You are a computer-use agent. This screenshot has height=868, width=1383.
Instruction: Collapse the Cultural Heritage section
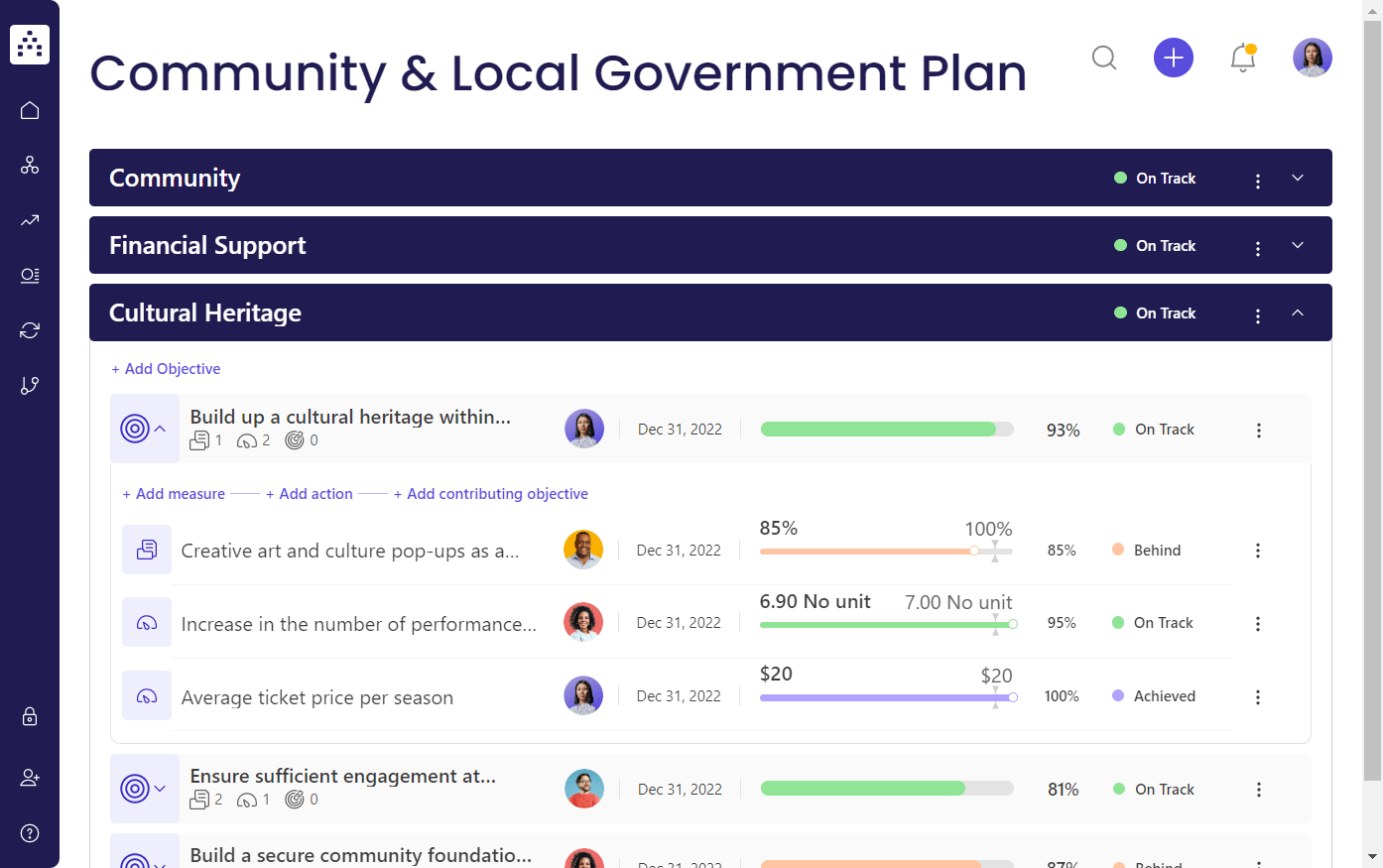pyautogui.click(x=1298, y=312)
